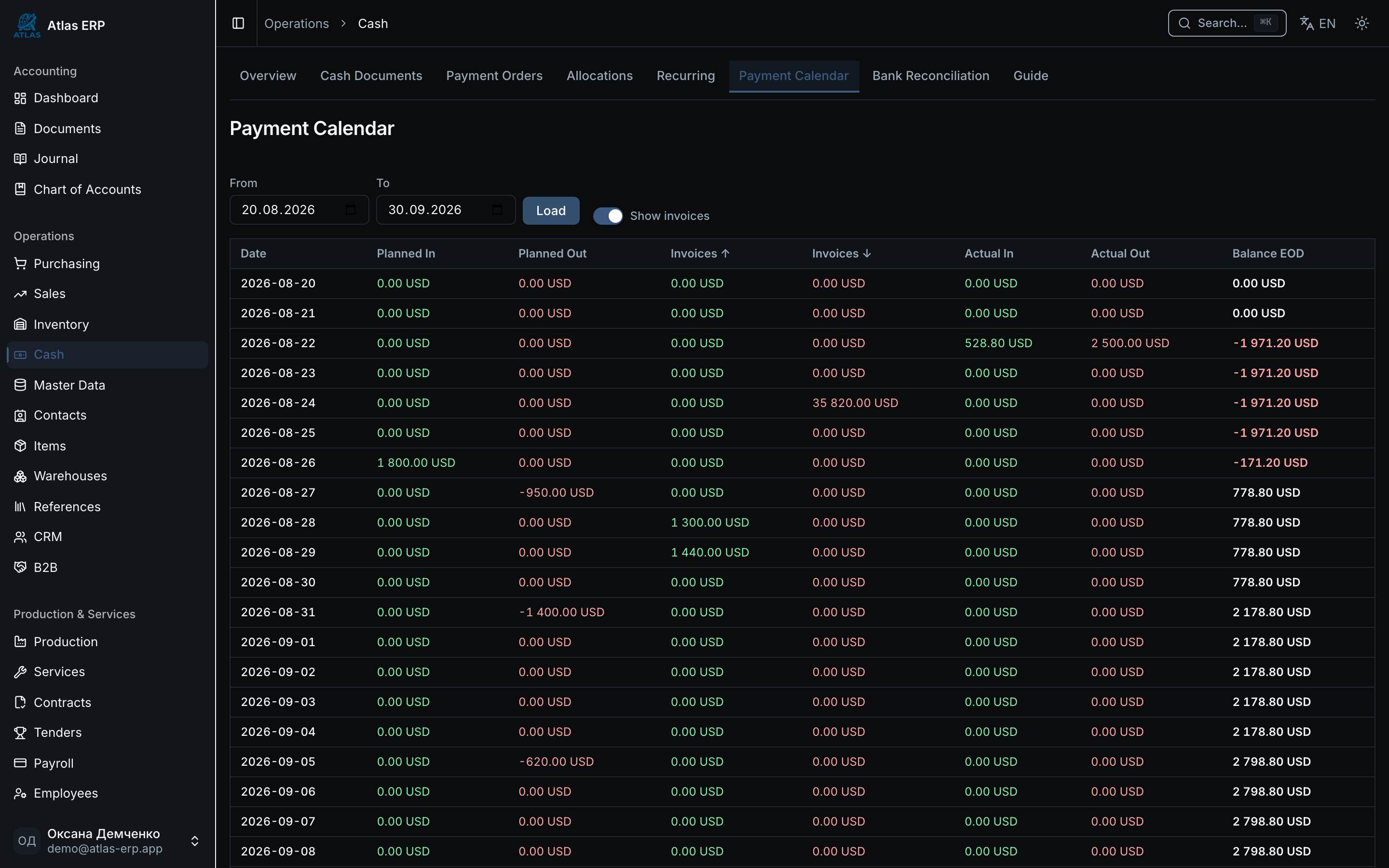
Task: Switch to the Cash Documents tab
Action: [371, 76]
